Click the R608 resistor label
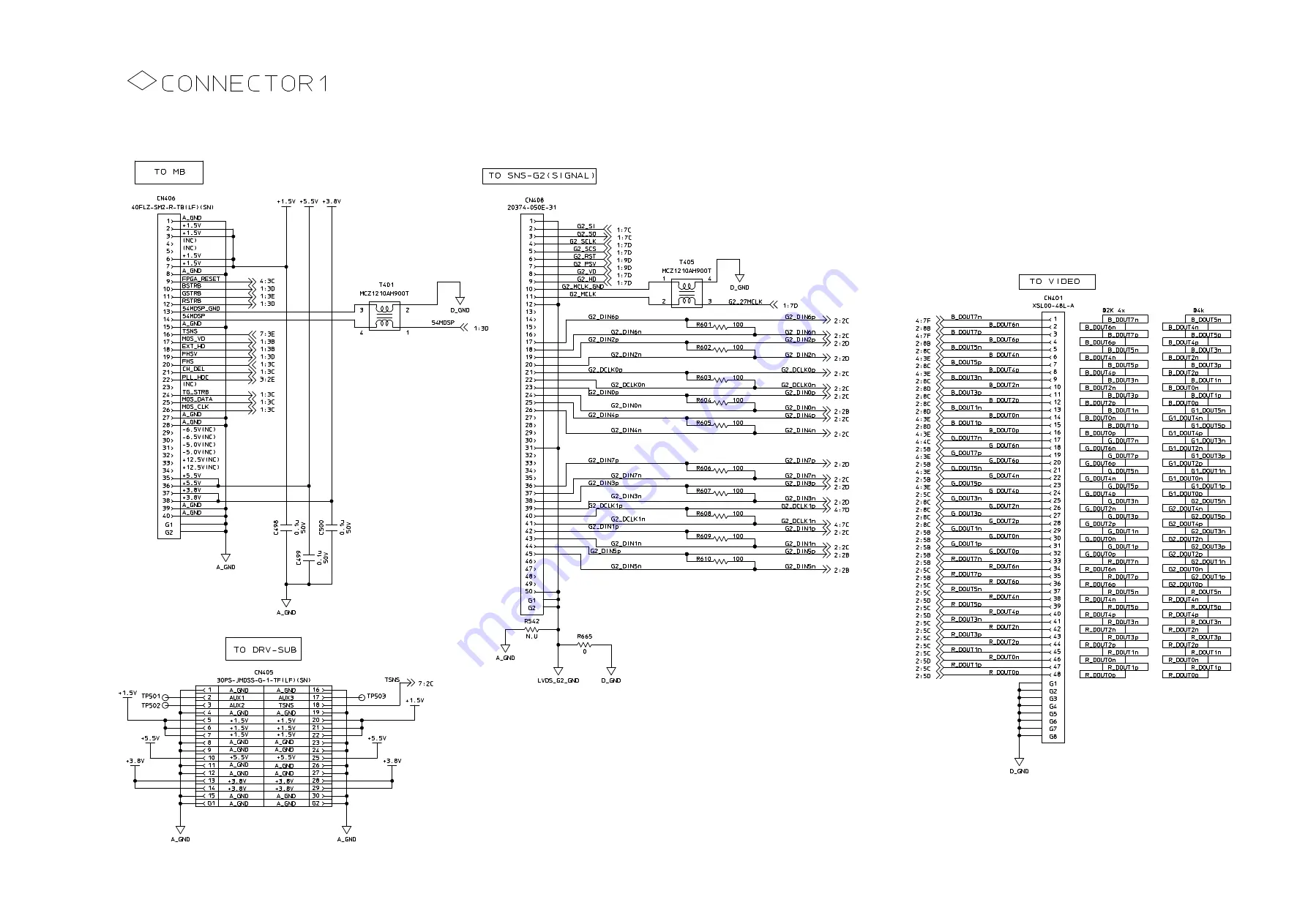The height and width of the screenshot is (924, 1308). 703,514
